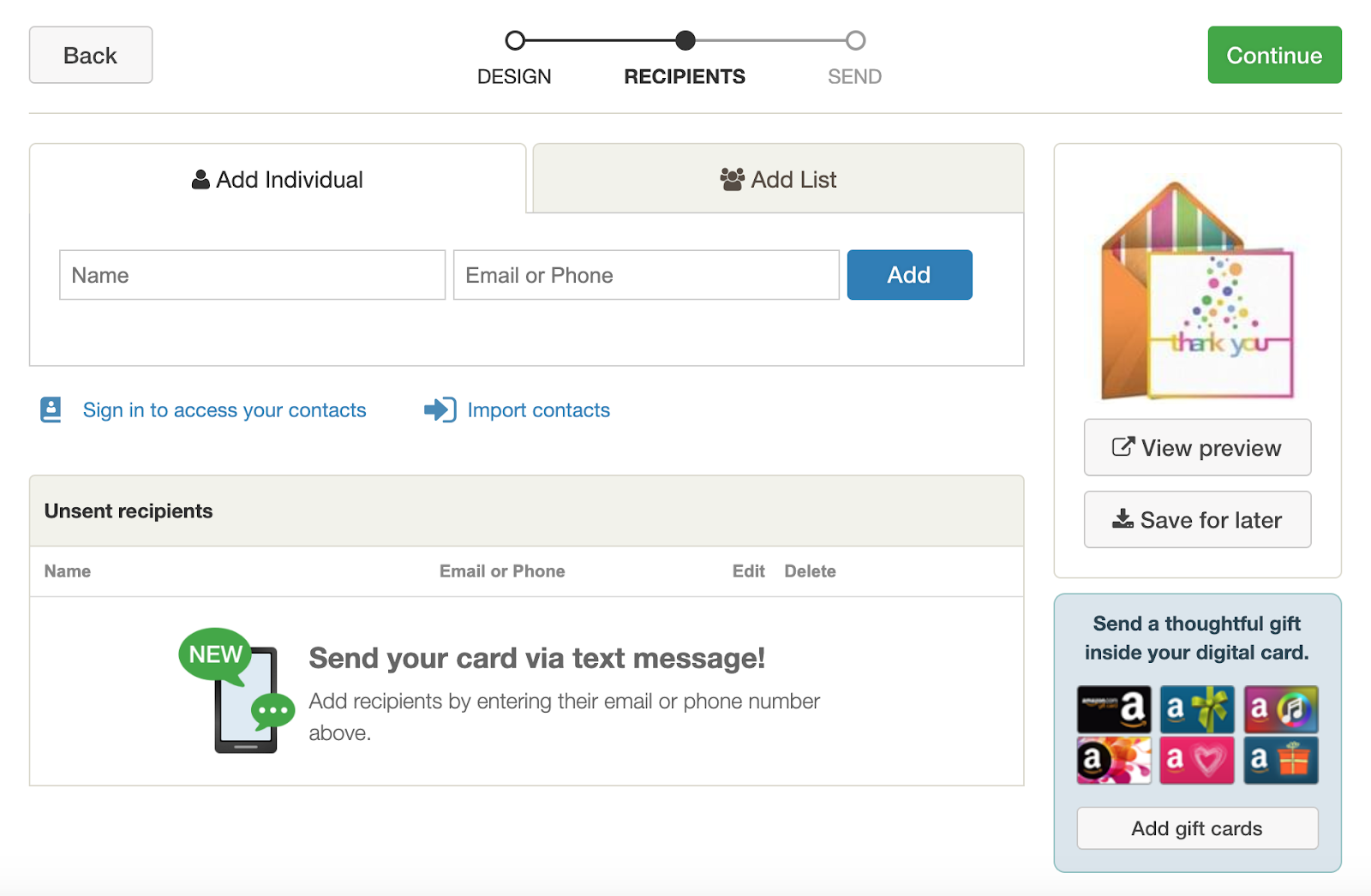
Task: Click the NEW text message phone icon
Action: point(237,690)
